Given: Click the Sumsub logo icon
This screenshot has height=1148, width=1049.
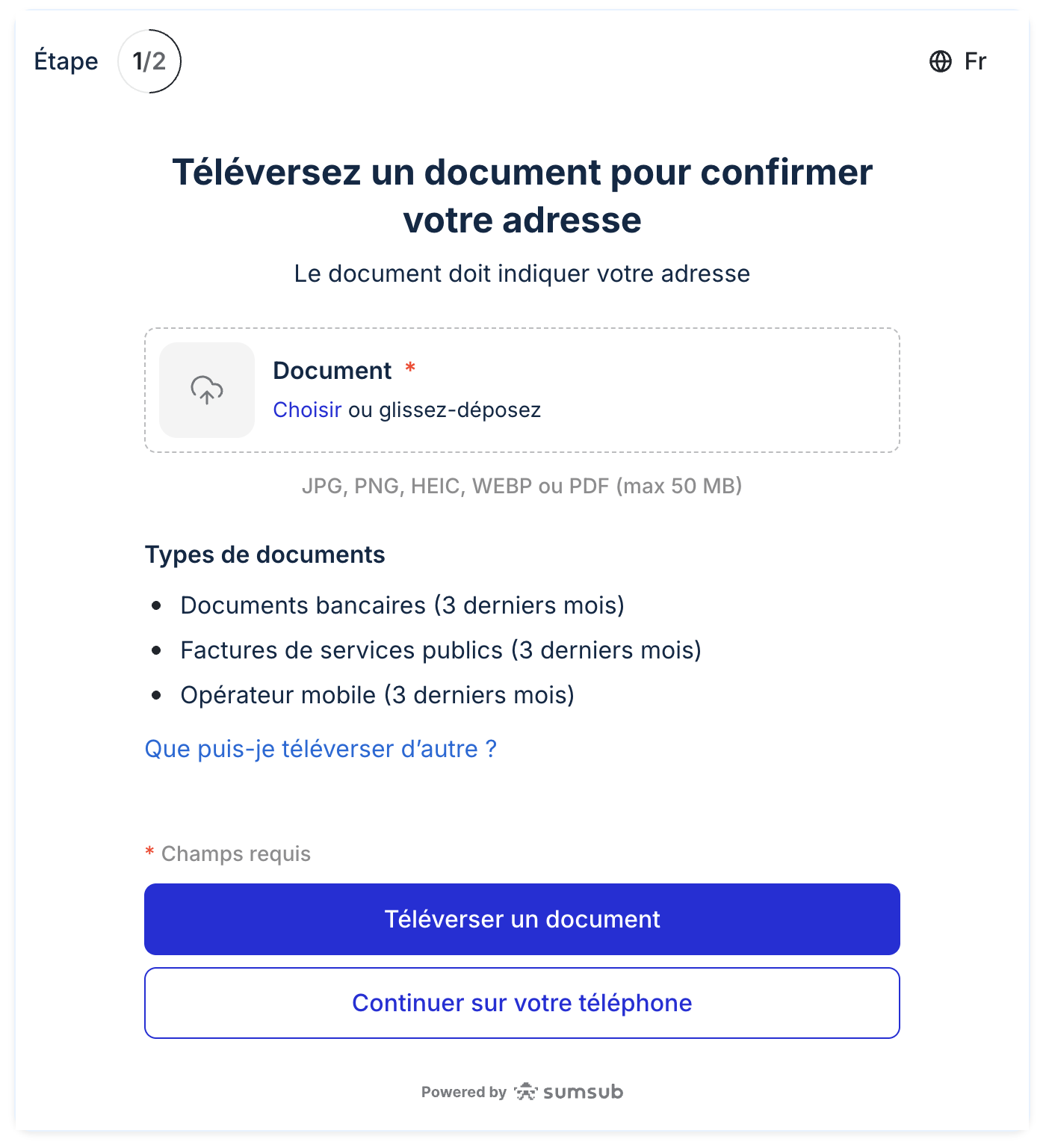Looking at the screenshot, I should click(x=526, y=1092).
